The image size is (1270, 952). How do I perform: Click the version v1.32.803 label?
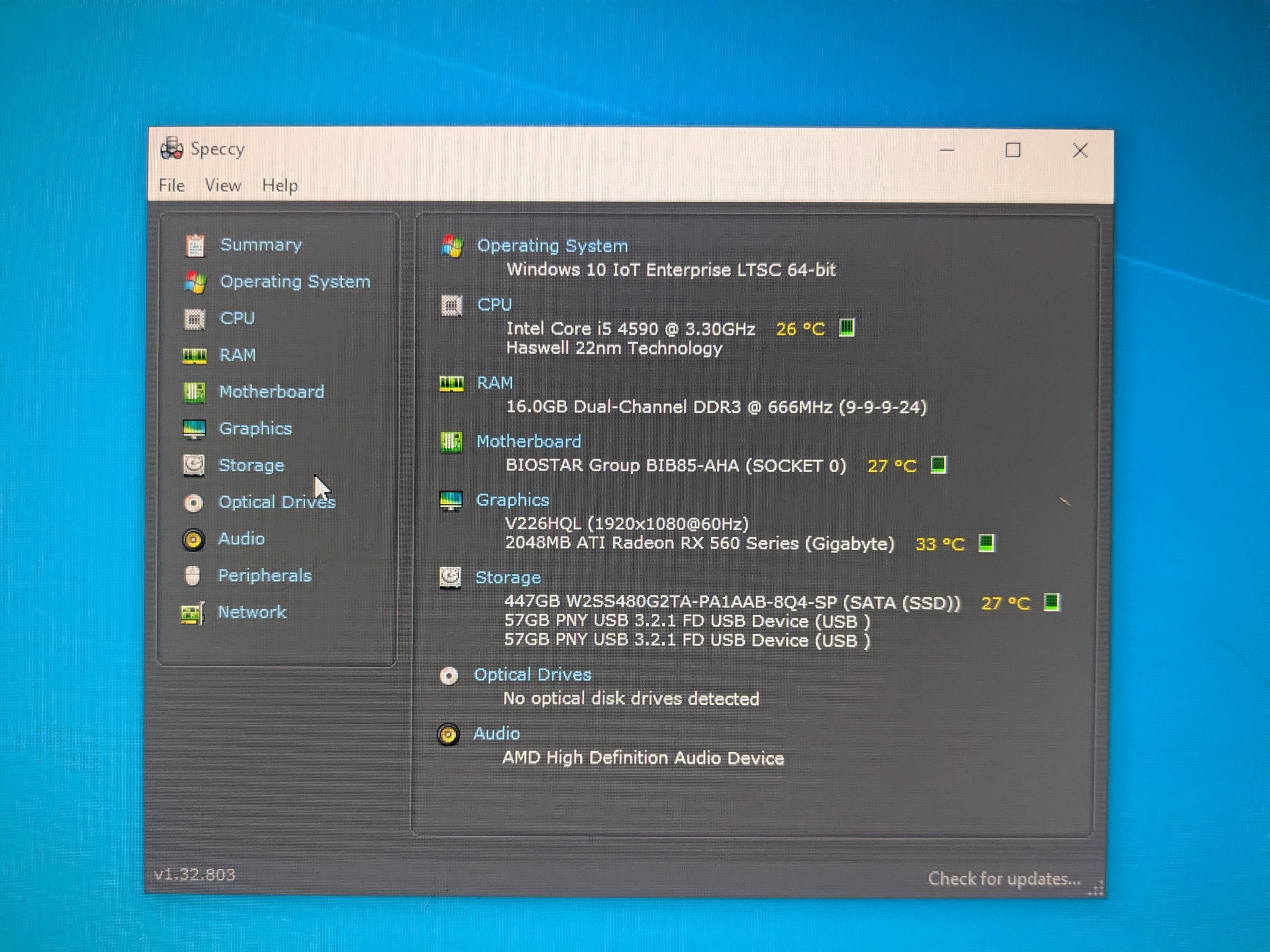pos(195,875)
